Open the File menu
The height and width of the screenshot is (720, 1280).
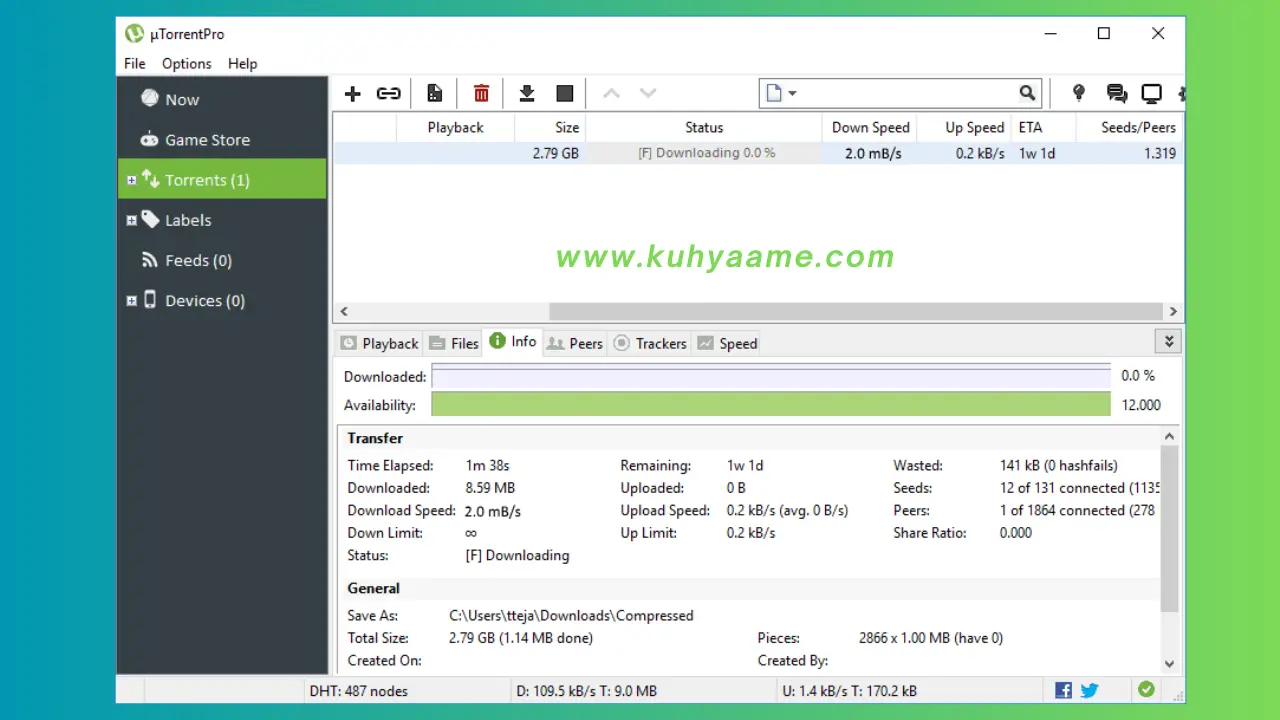(134, 63)
